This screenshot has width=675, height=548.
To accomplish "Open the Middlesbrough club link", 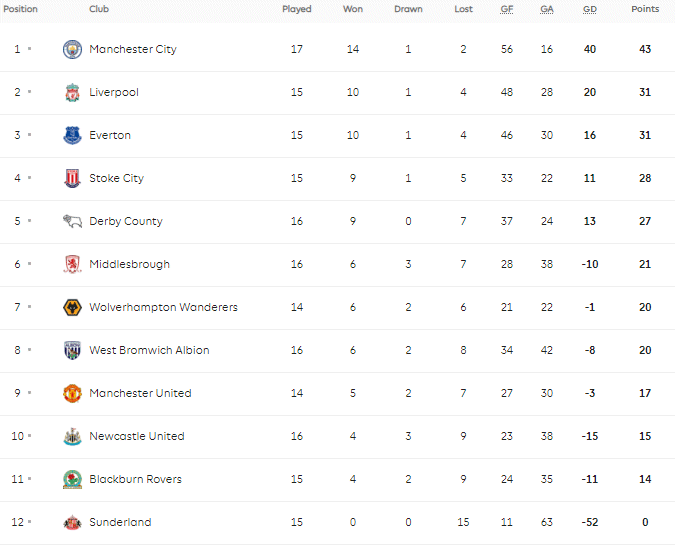I will 130,264.
